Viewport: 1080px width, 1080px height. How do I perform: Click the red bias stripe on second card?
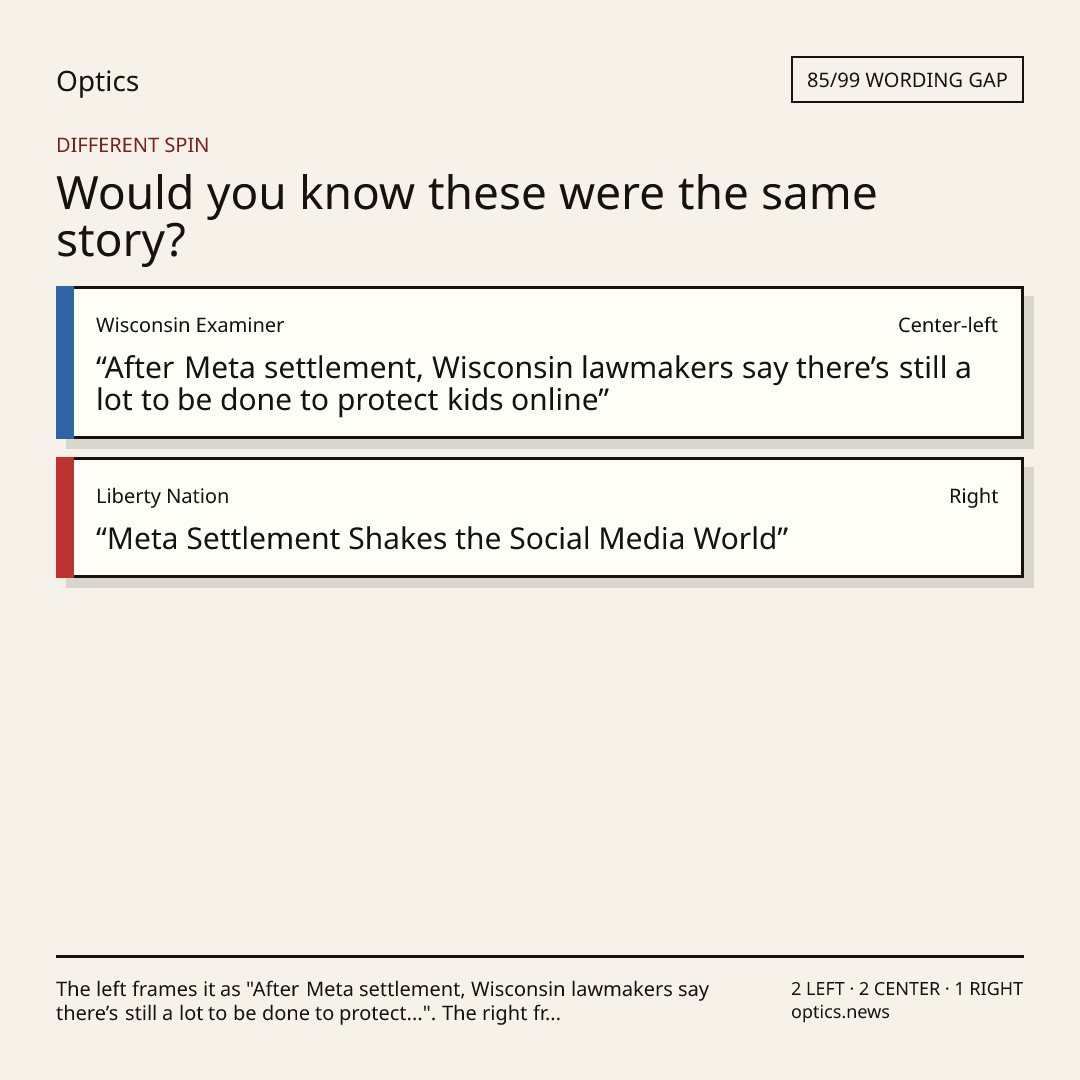pos(65,517)
